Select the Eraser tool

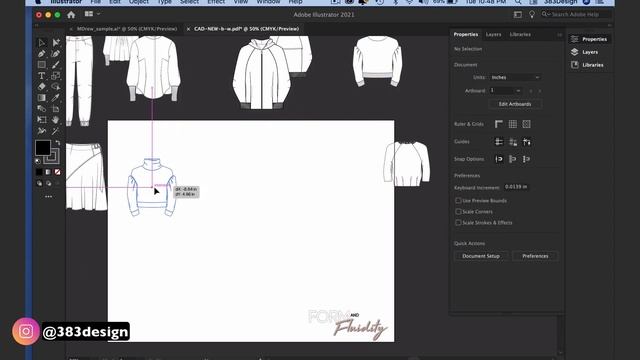[42, 87]
